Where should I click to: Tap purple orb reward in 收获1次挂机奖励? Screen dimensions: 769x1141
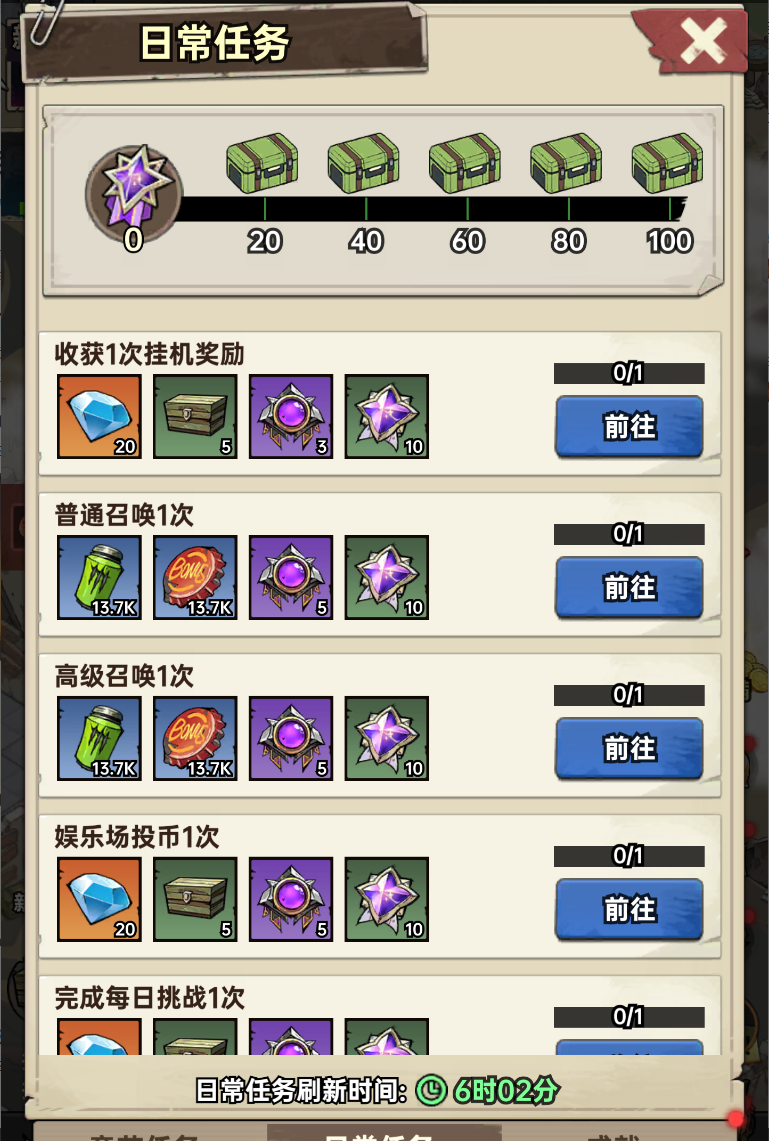291,416
